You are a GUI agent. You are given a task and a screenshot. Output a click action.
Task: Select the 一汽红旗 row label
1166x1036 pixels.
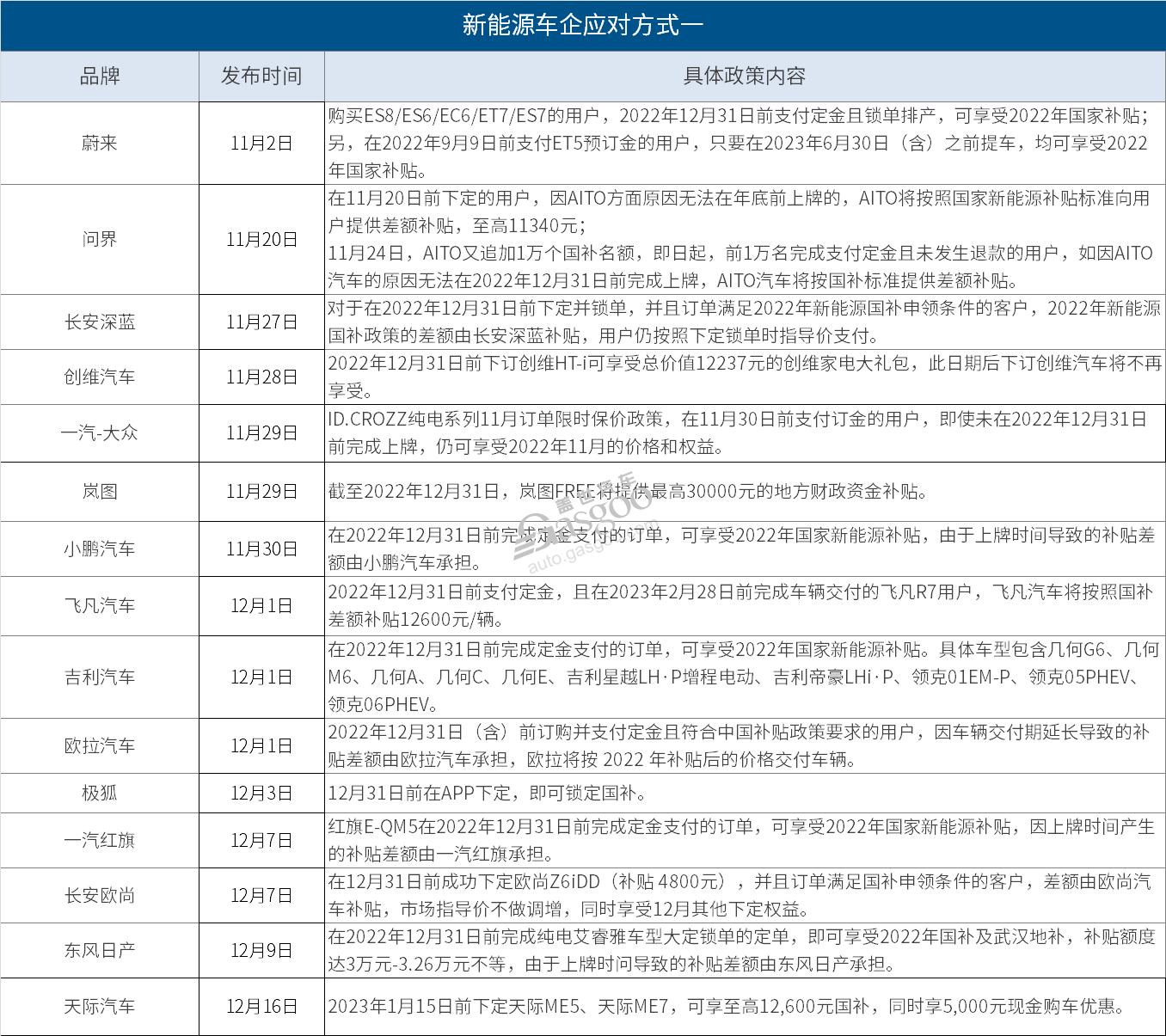pos(99,840)
